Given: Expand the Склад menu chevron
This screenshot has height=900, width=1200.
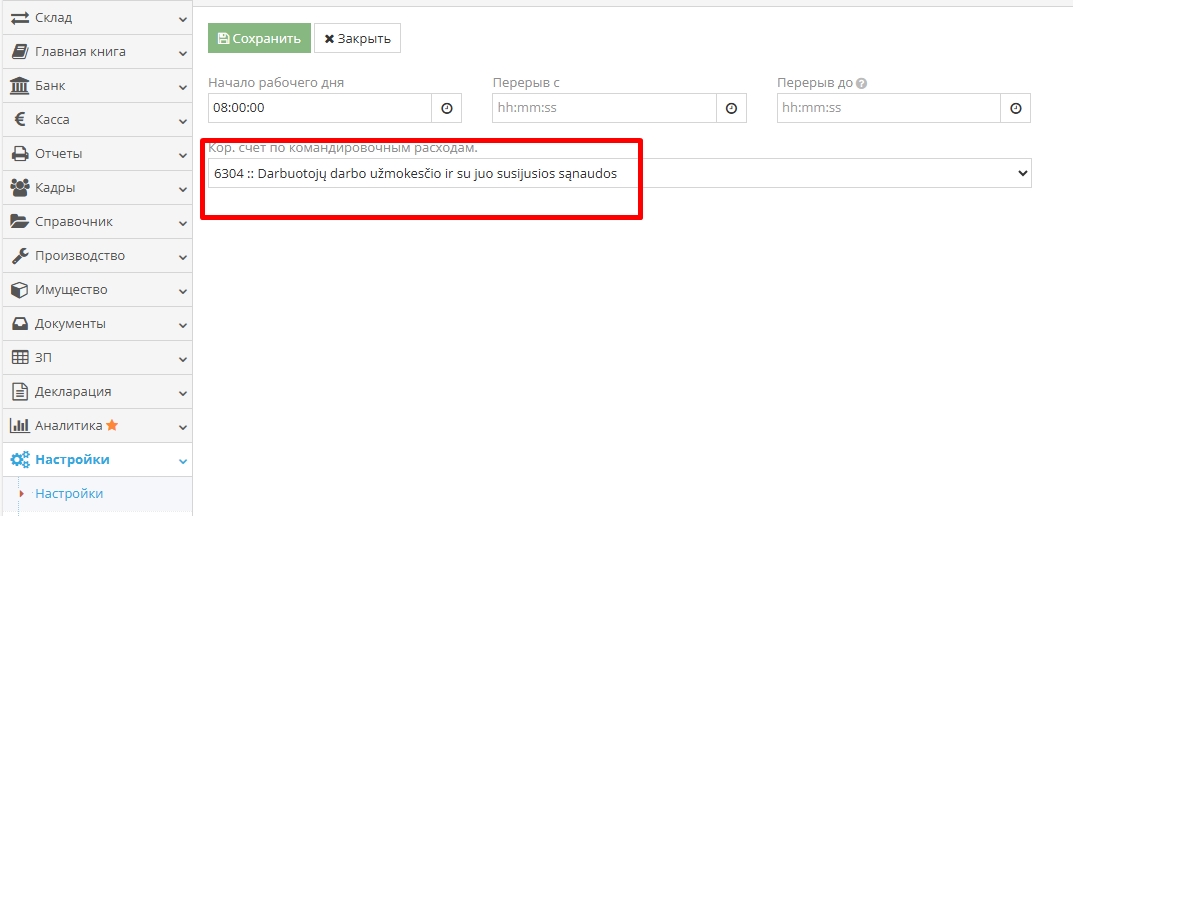Looking at the screenshot, I should (183, 19).
